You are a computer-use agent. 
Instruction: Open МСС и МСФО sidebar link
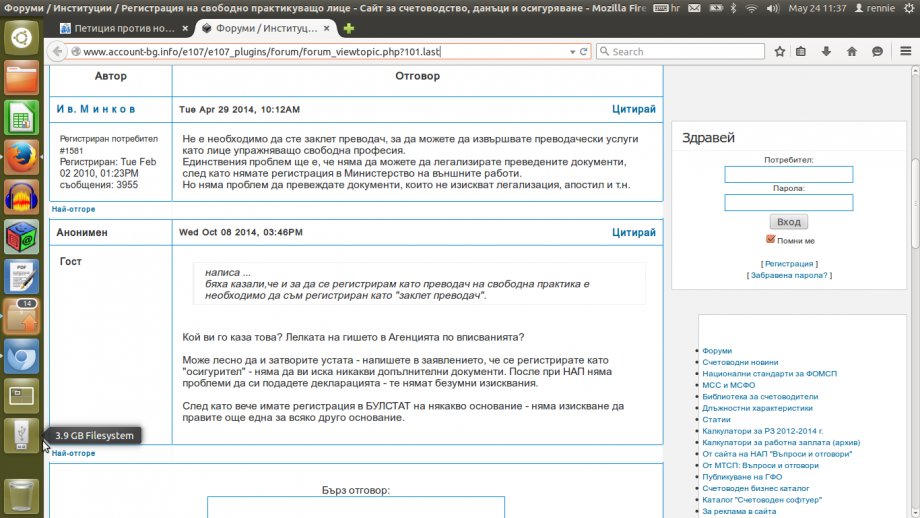click(729, 385)
